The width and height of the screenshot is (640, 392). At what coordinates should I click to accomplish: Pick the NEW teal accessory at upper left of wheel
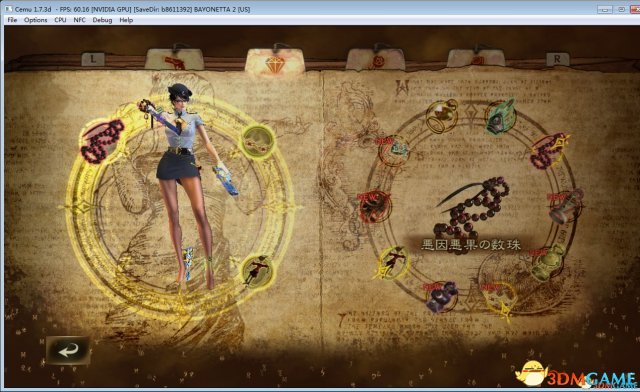[393, 151]
